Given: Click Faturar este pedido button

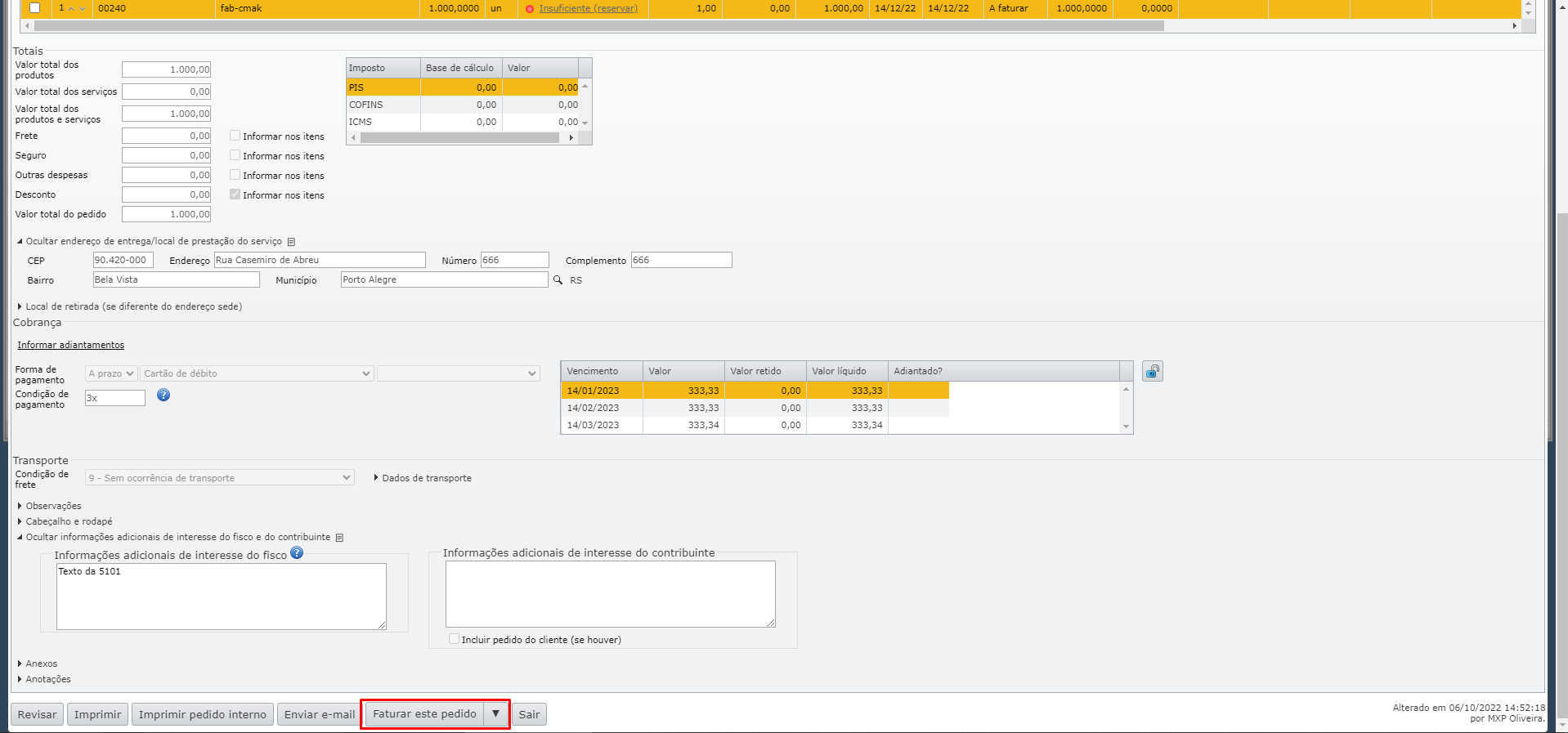Looking at the screenshot, I should click(x=424, y=714).
